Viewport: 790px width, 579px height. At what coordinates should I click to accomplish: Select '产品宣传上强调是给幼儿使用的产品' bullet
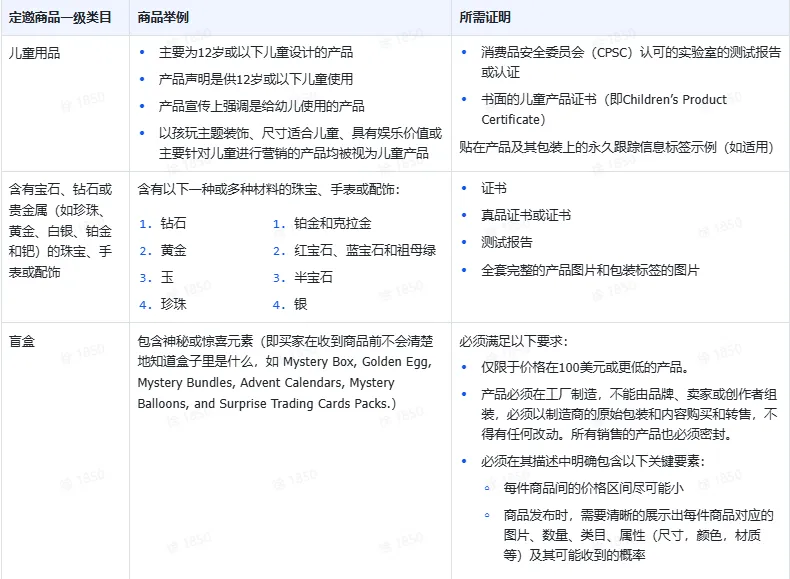pos(261,106)
